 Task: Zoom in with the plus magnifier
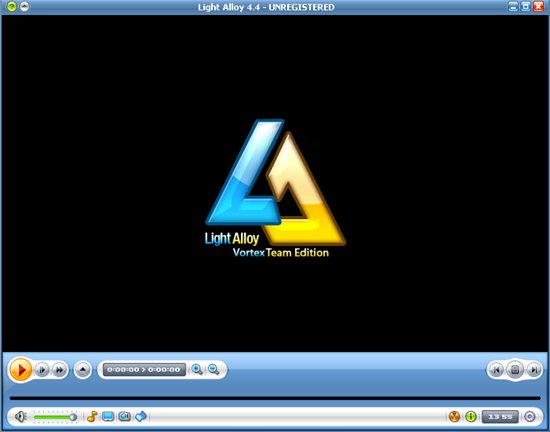click(x=197, y=370)
